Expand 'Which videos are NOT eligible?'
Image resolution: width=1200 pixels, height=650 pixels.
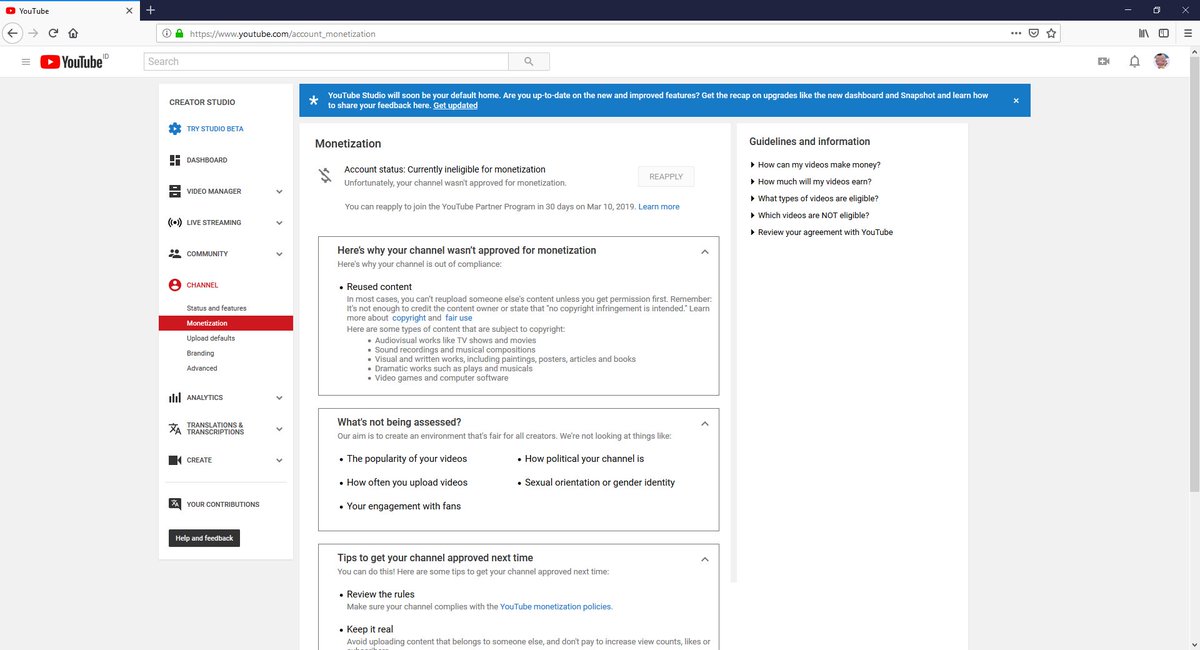809,215
